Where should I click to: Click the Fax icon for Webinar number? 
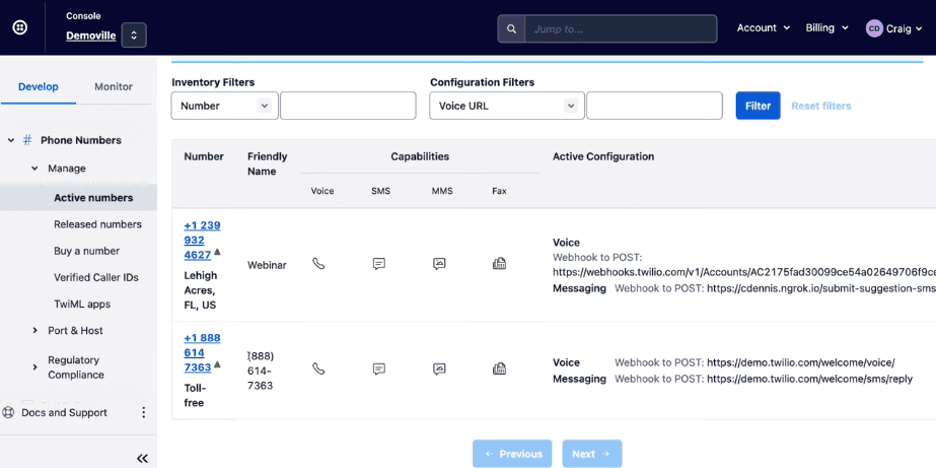(499, 264)
